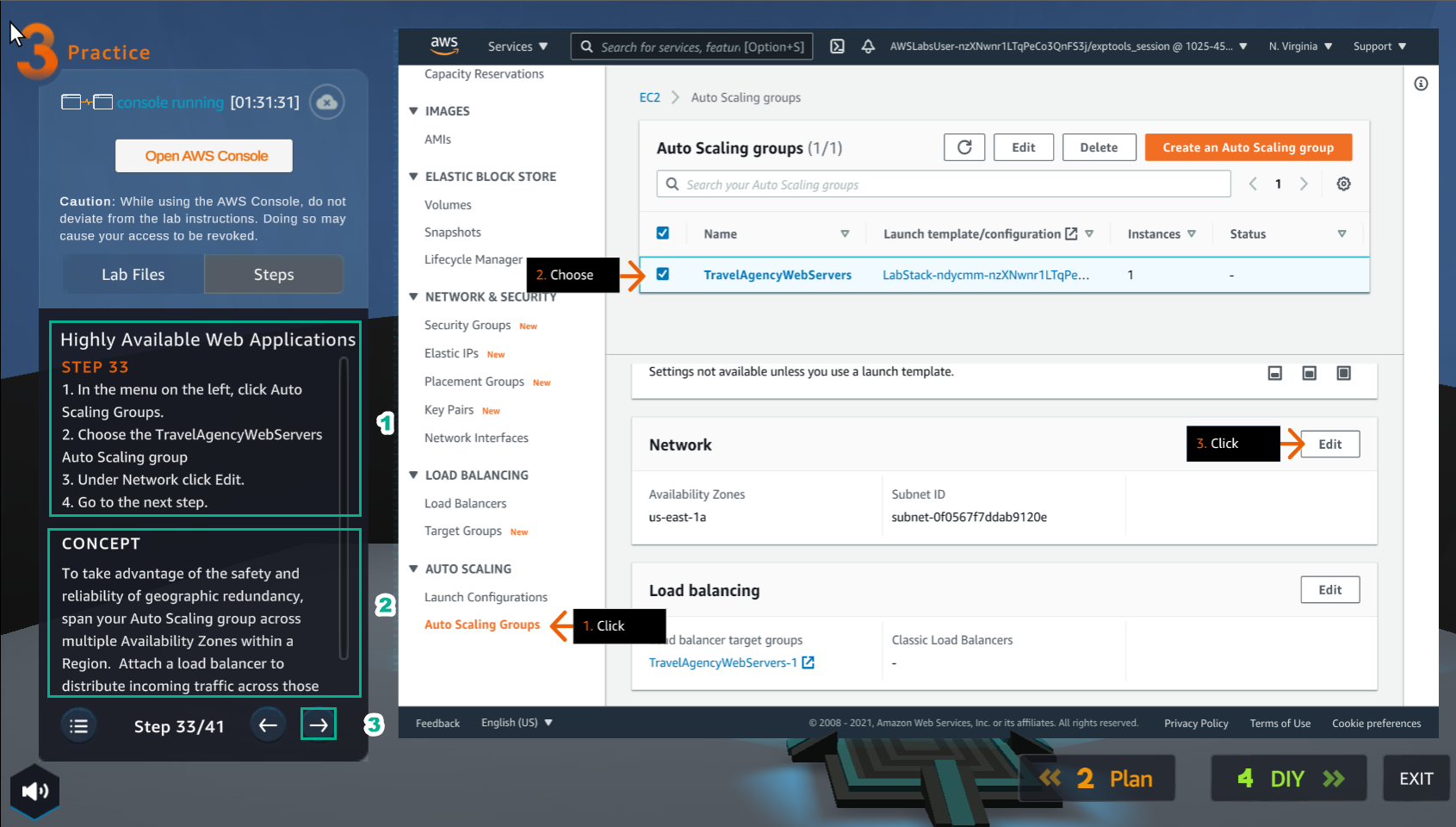Screen dimensions: 1456x827
Task: Sort by the Instances column
Action: click(x=1192, y=233)
